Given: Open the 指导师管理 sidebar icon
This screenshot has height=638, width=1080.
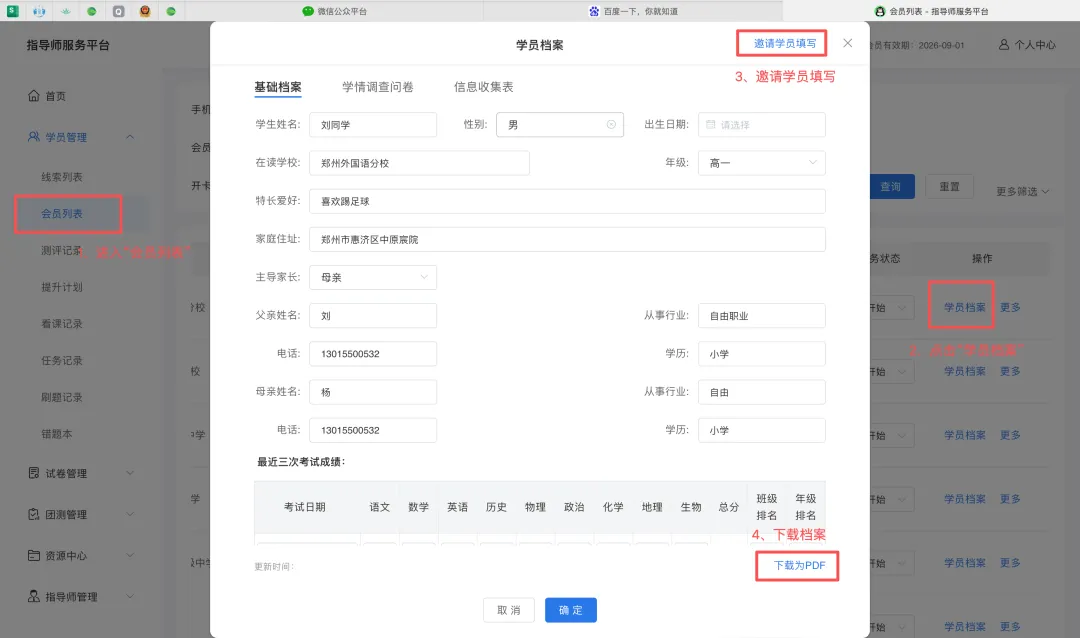Looking at the screenshot, I should [35, 596].
